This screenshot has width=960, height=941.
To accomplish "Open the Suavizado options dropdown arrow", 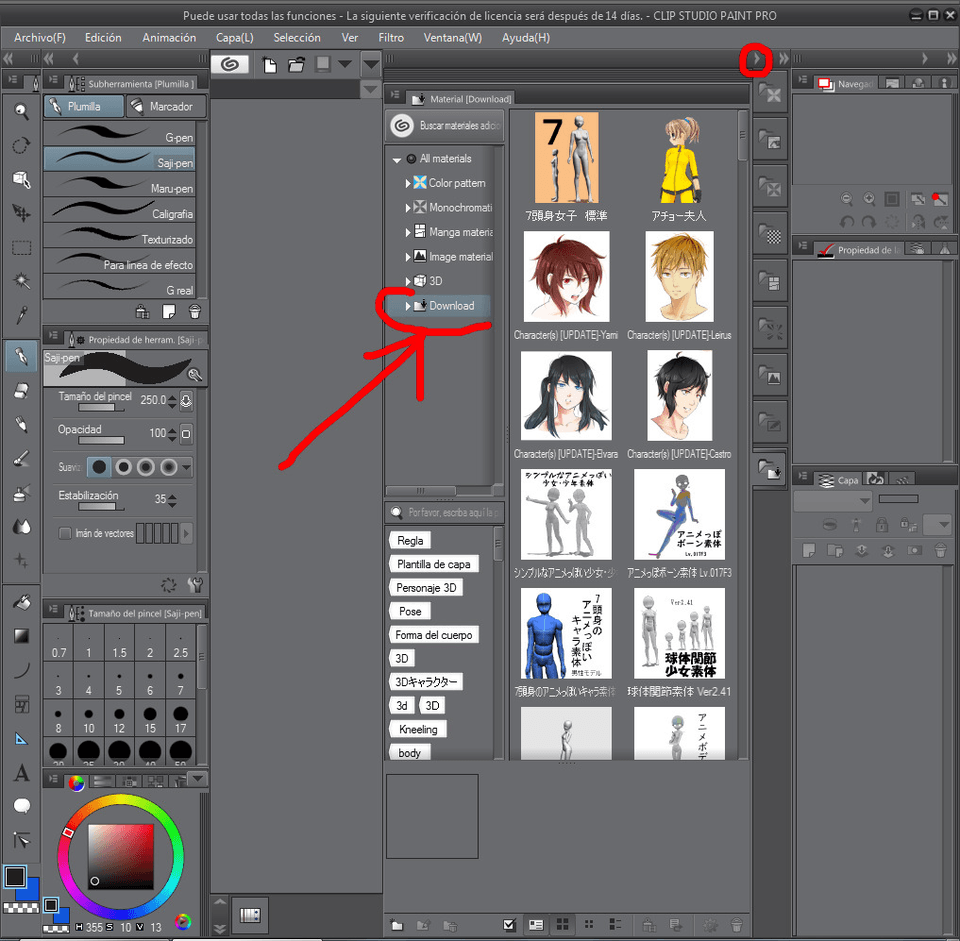I will click(x=186, y=467).
